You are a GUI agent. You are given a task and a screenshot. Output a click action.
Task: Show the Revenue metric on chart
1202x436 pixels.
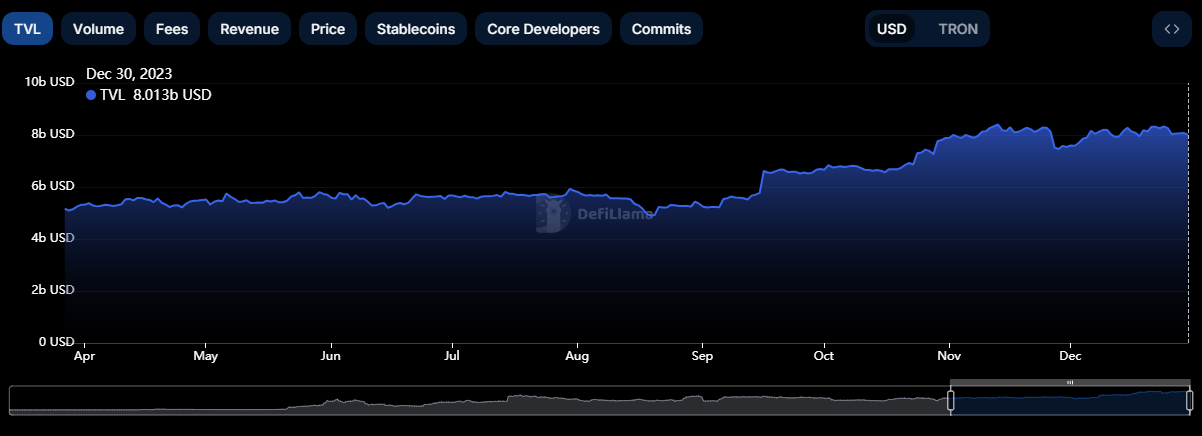coord(249,29)
